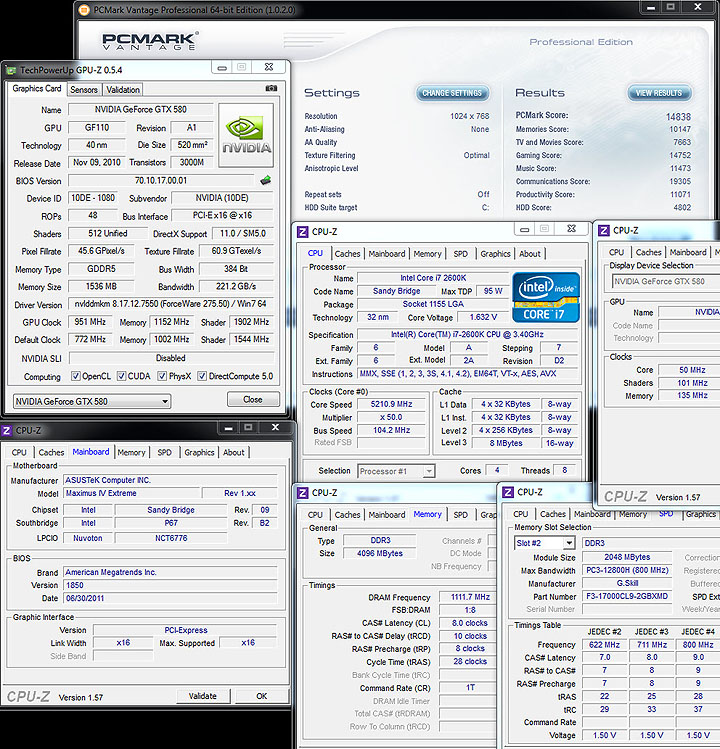Screen dimensions: 720x749
Task: Click the CPU-Z Z icon of the Processor window
Action: [302, 232]
